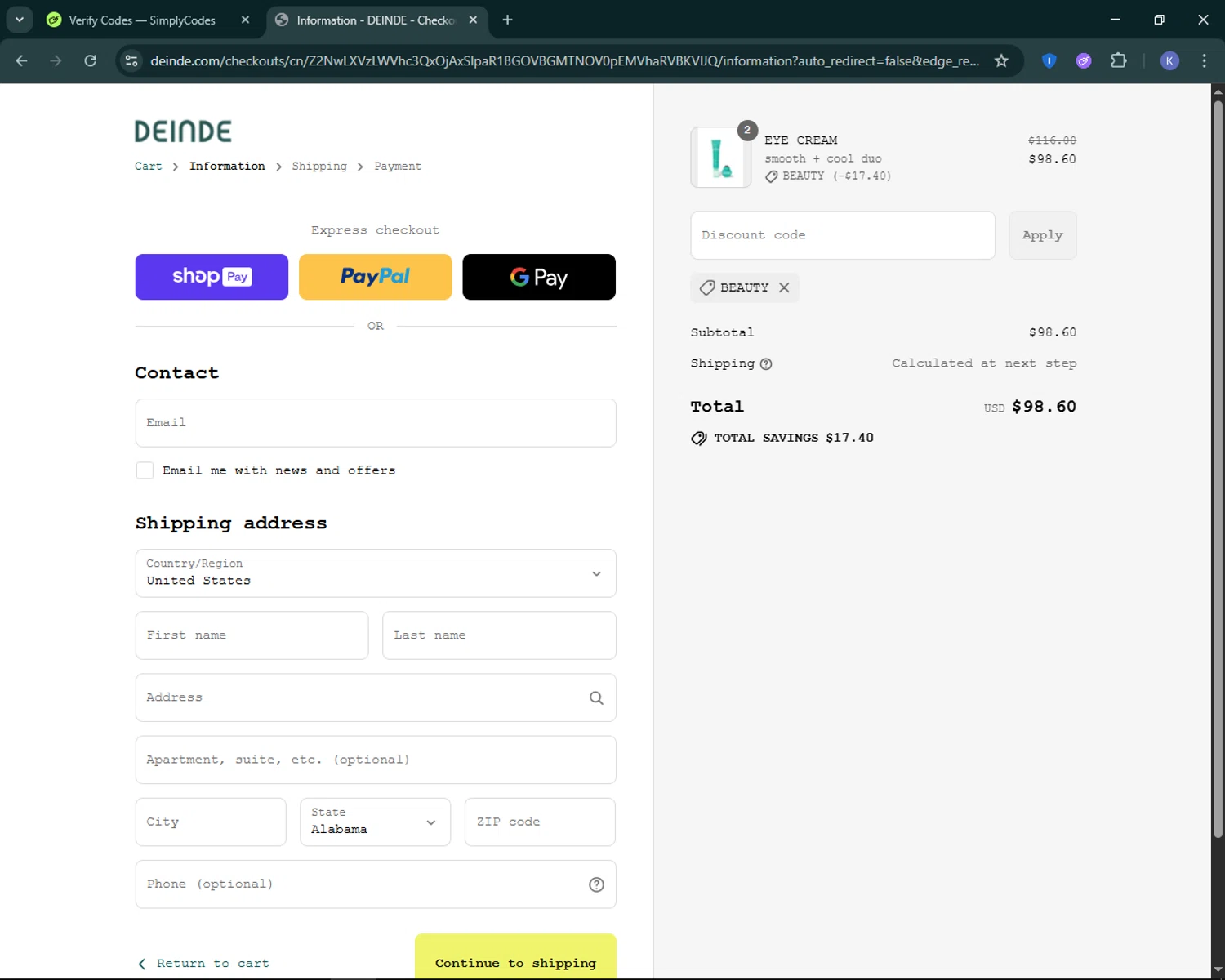Click the address search magnifier icon

tap(596, 697)
